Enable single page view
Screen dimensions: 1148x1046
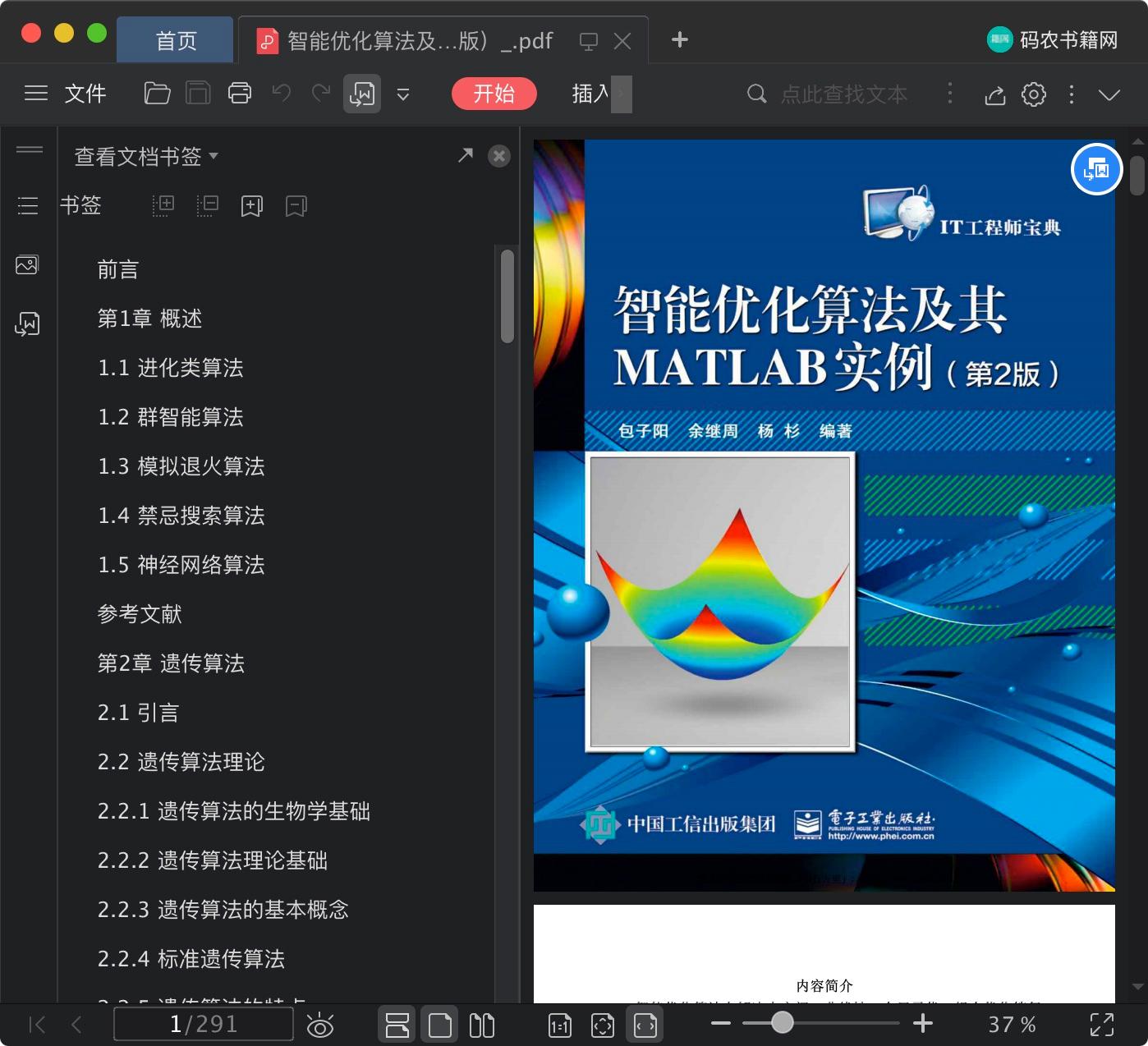coord(440,1025)
